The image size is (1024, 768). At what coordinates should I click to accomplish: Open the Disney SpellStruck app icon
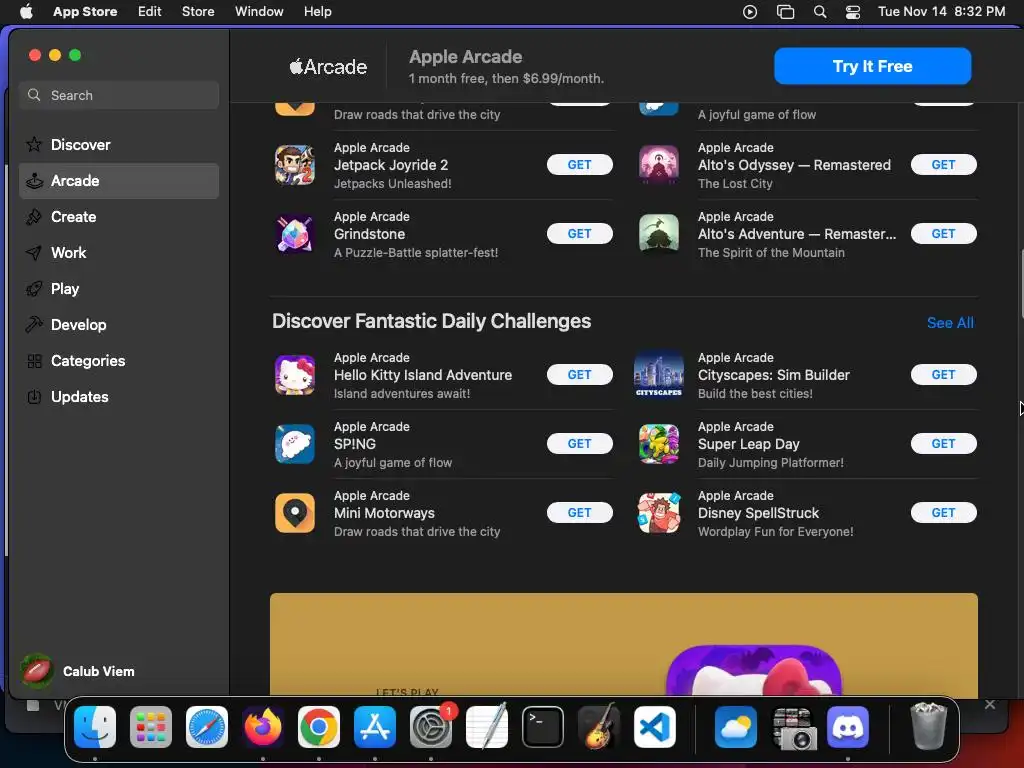[x=658, y=513]
